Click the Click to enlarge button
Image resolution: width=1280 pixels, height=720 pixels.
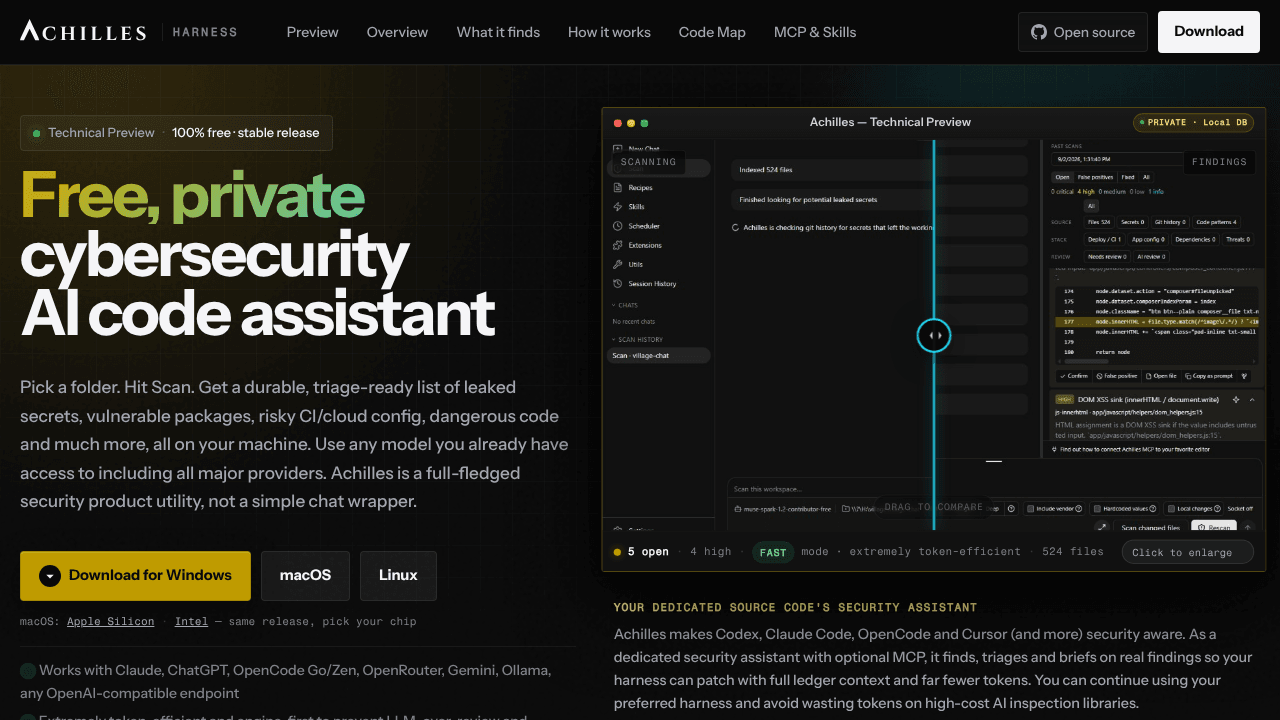(1189, 552)
